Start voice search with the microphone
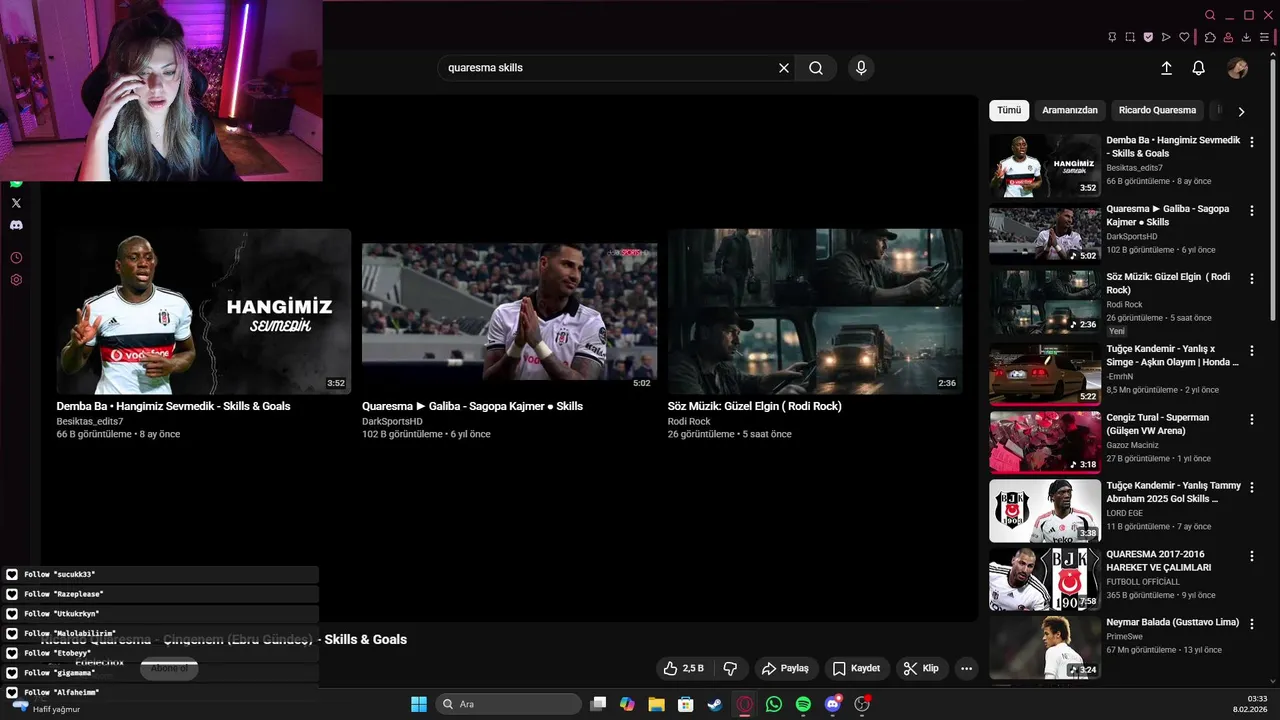 coord(861,68)
